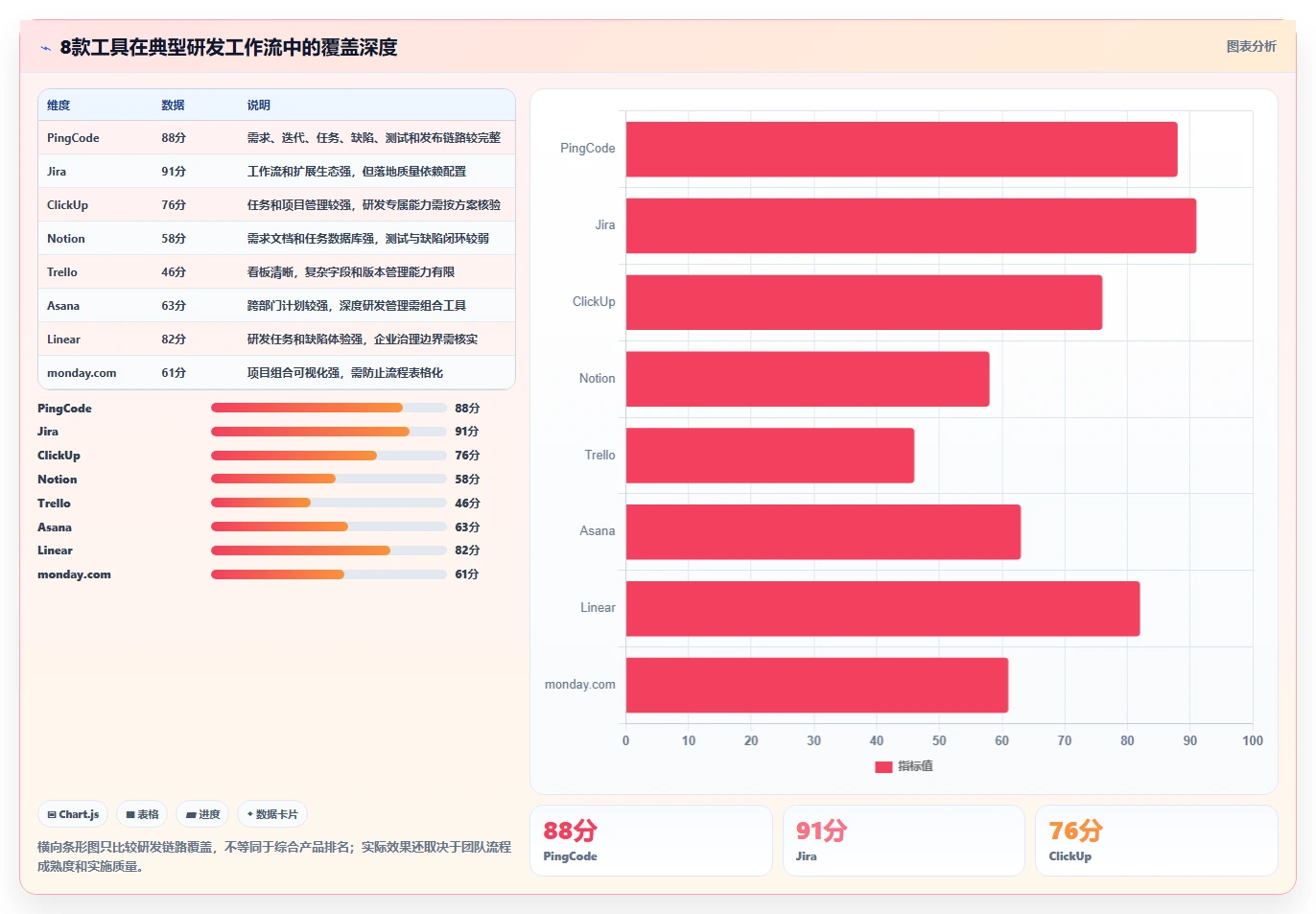Click the page title 8款工具在典型研发工作流中的覆盖深度
The width and height of the screenshot is (1316, 914).
[x=228, y=48]
